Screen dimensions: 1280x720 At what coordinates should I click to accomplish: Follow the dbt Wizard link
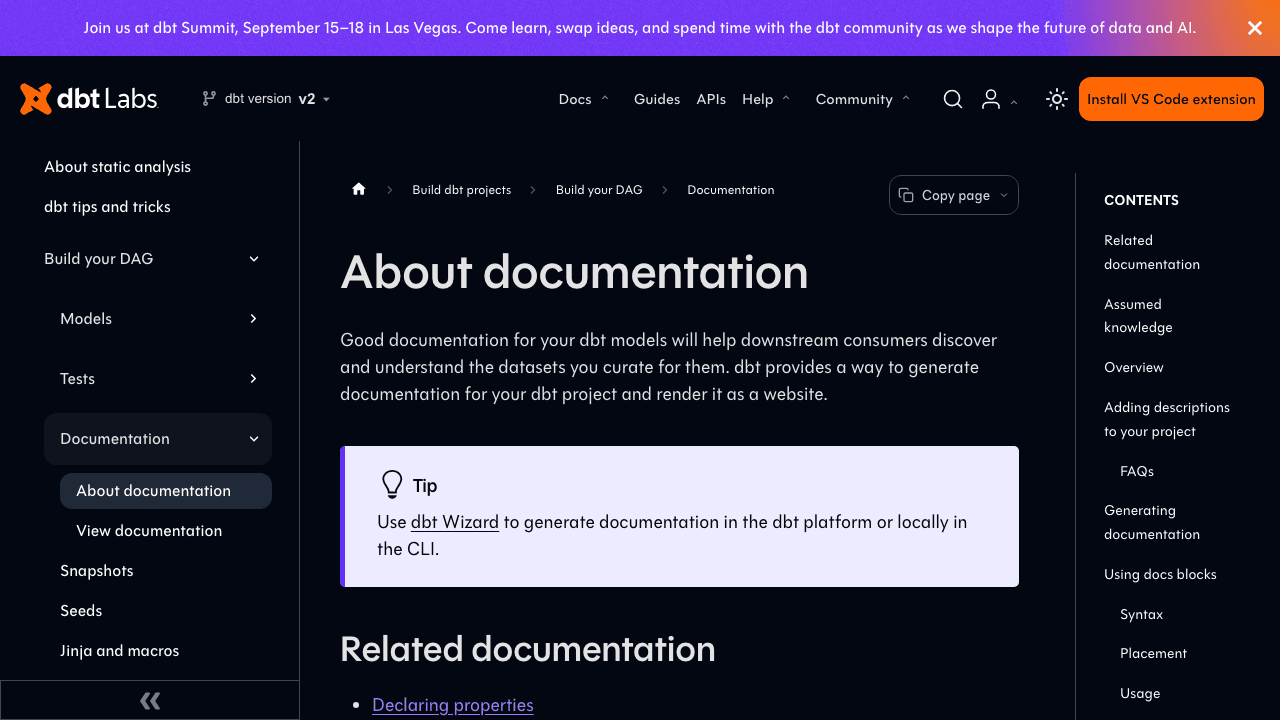point(455,522)
